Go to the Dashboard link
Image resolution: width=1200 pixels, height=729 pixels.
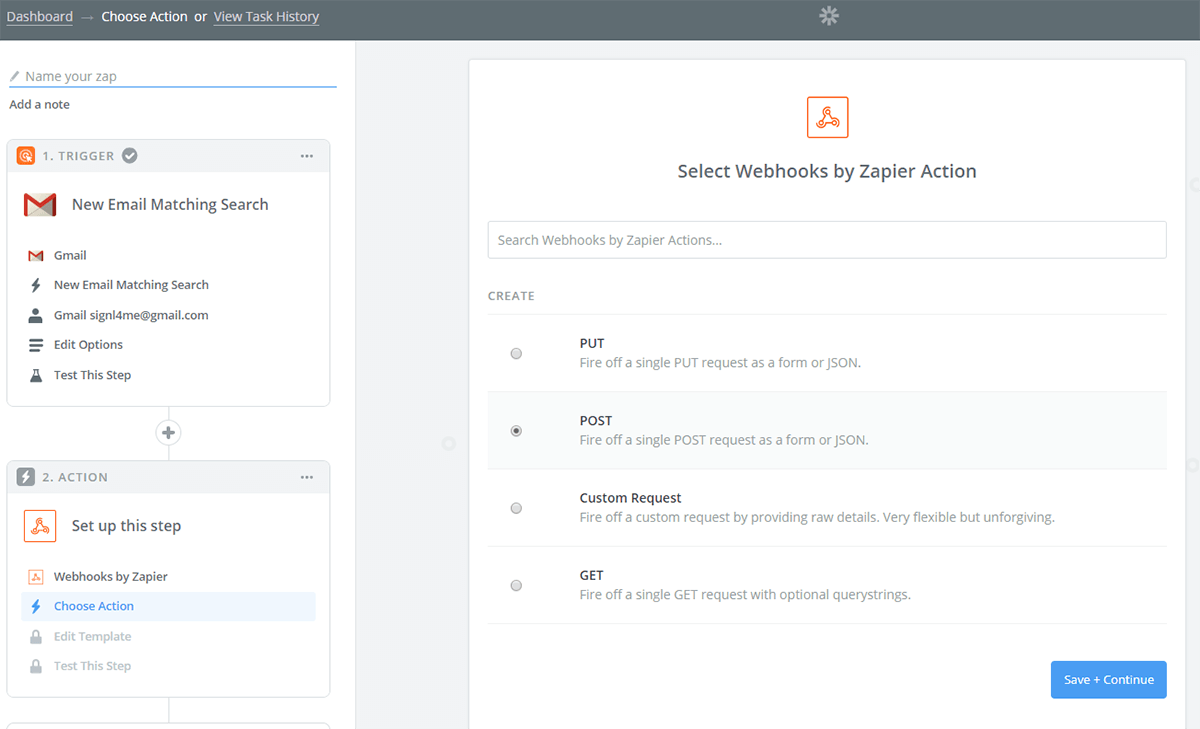40,17
